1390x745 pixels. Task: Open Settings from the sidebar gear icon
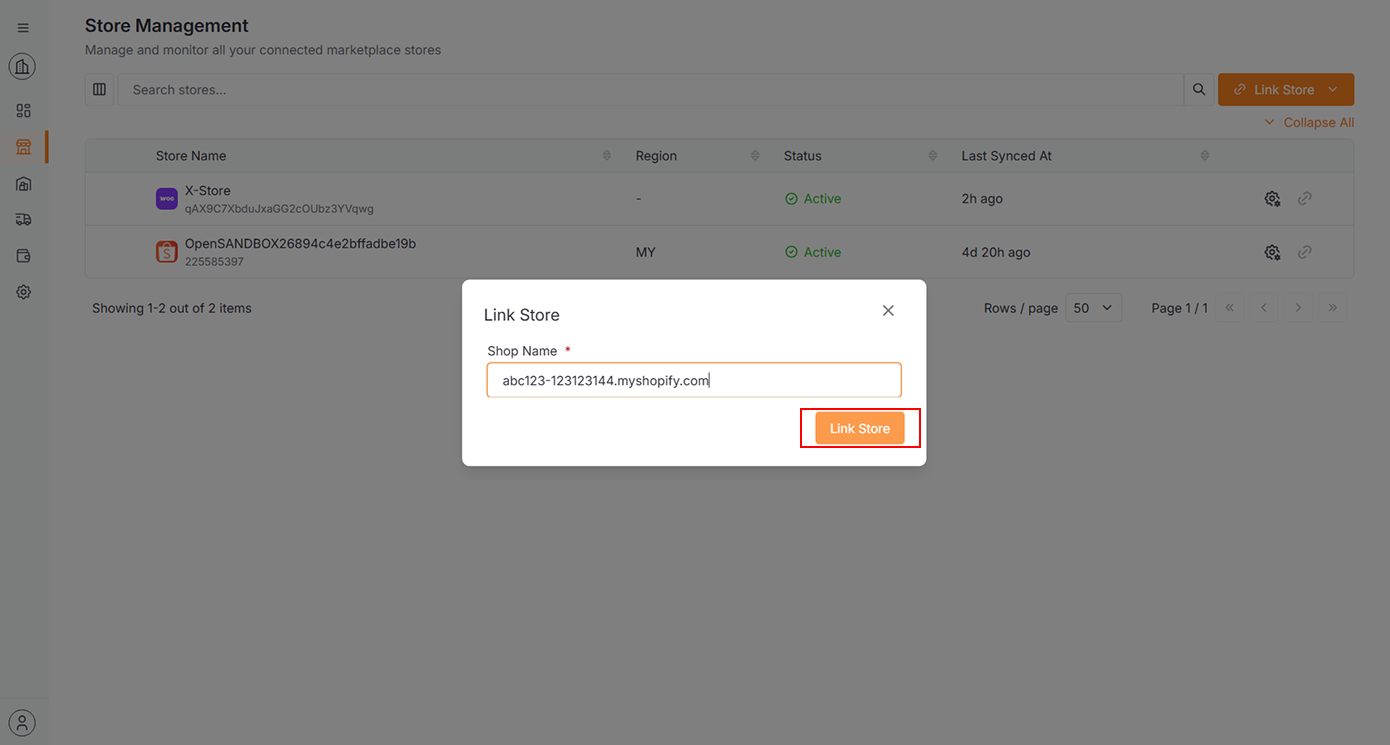23,291
